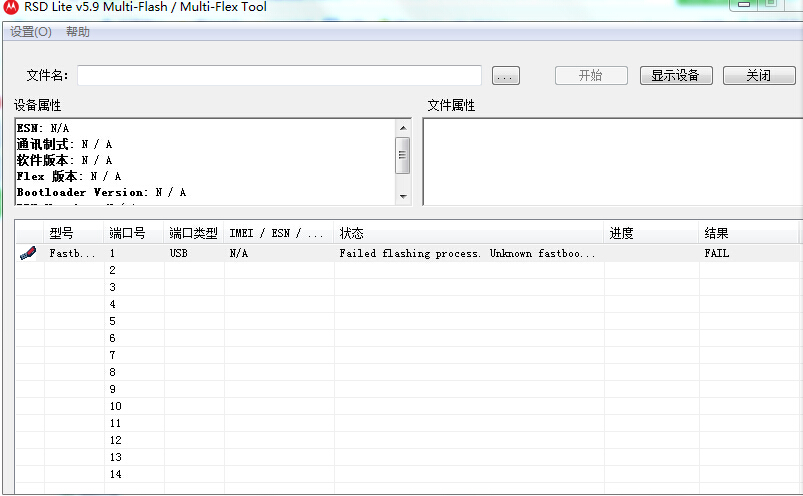
Task: Click the FAIL result cell
Action: (x=716, y=253)
